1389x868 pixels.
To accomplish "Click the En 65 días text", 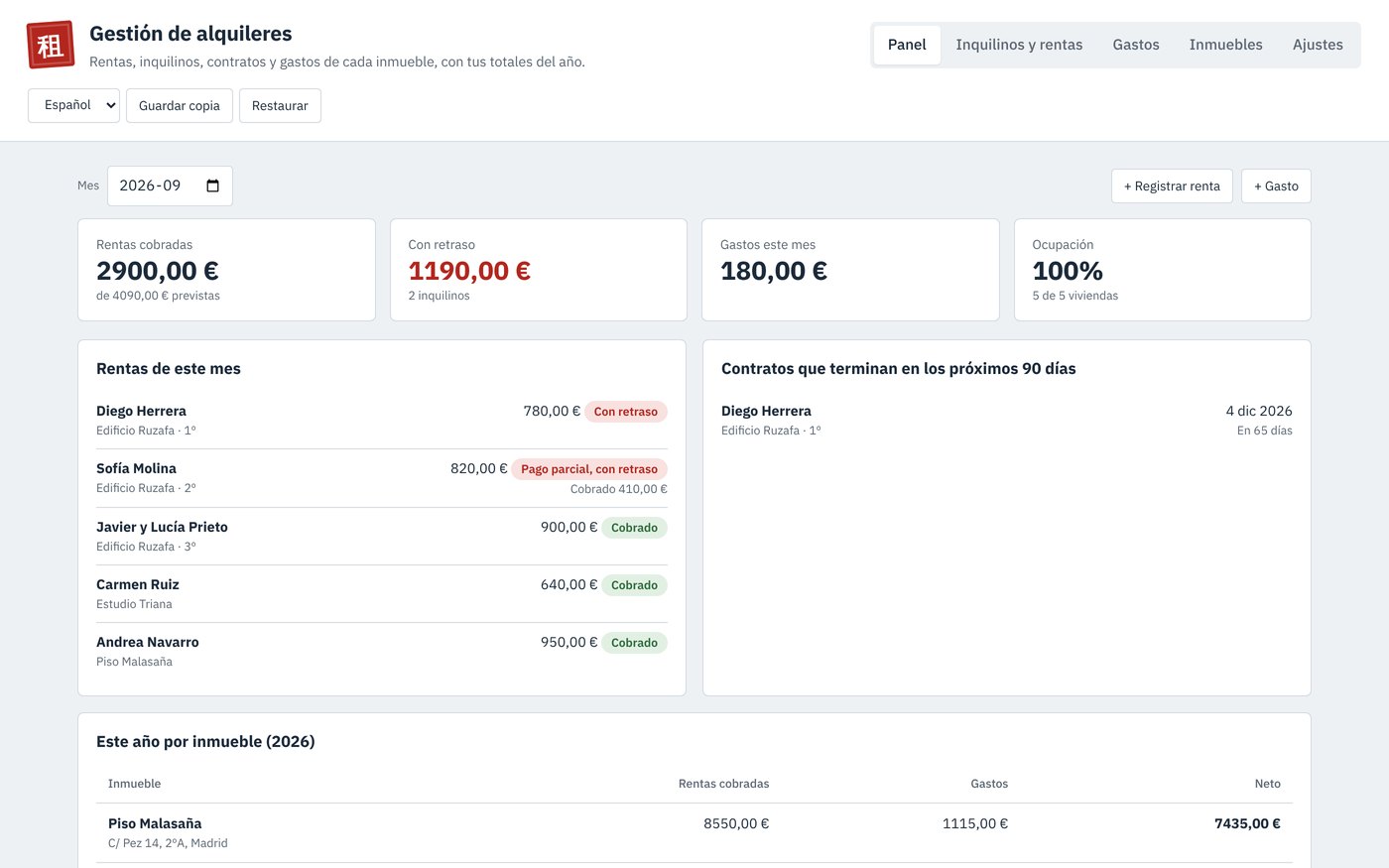I will point(1264,431).
